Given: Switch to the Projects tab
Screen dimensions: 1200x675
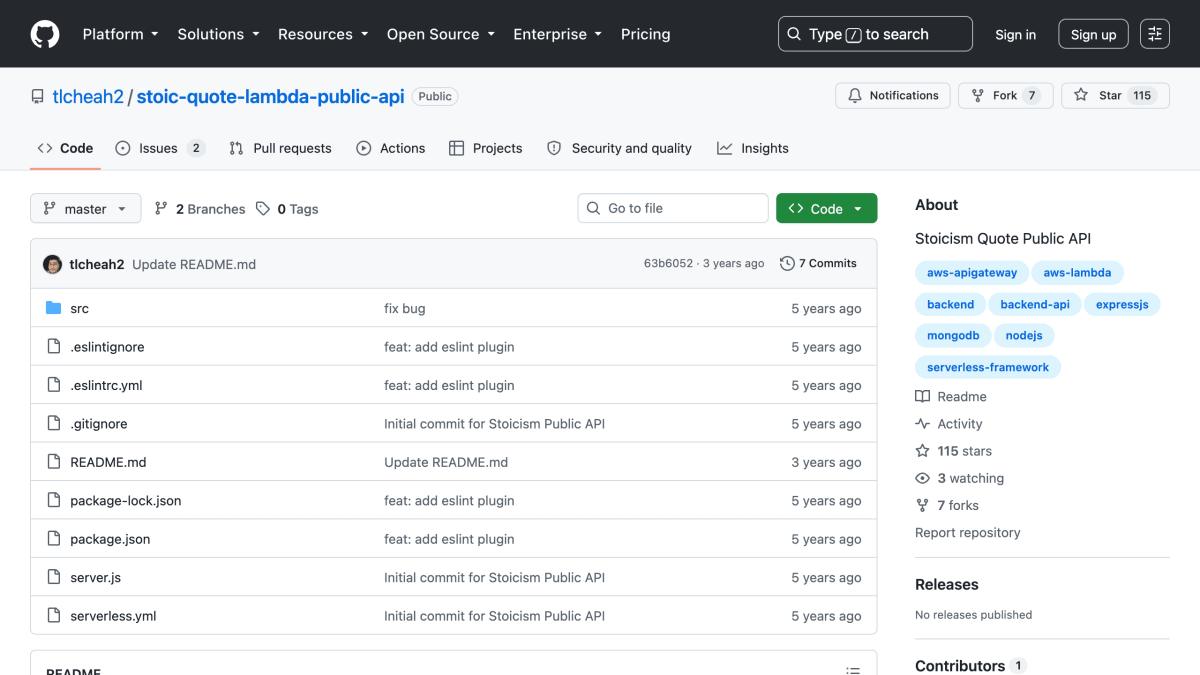Looking at the screenshot, I should coord(486,148).
